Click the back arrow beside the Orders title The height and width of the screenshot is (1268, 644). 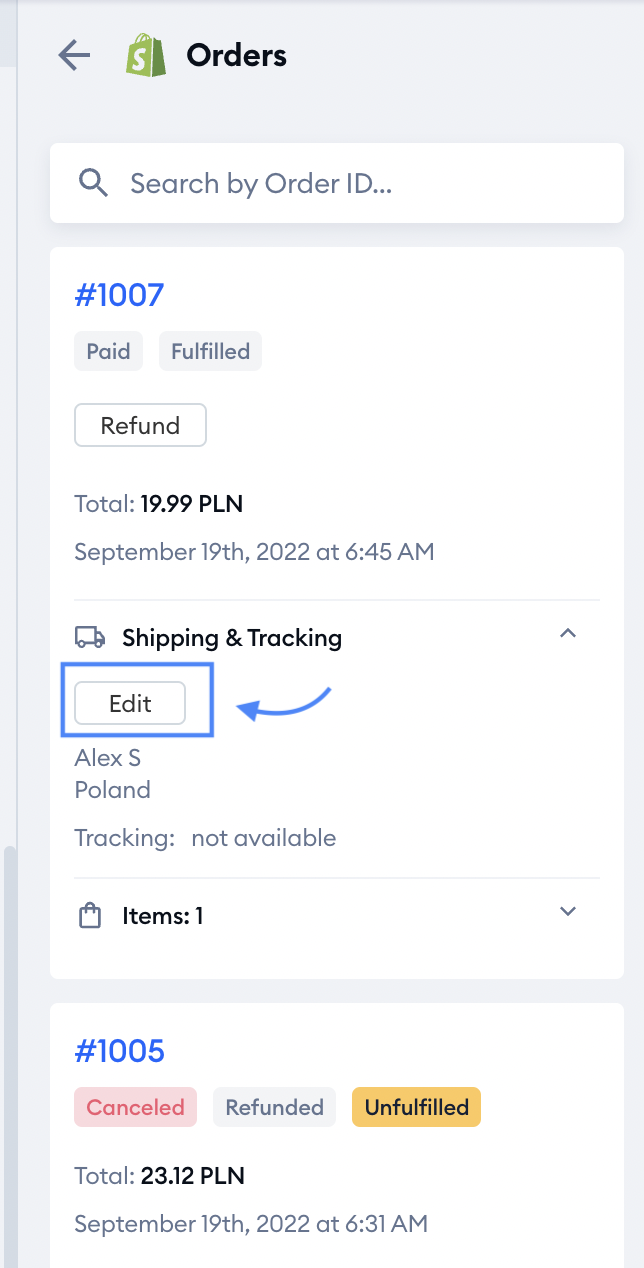(x=73, y=55)
